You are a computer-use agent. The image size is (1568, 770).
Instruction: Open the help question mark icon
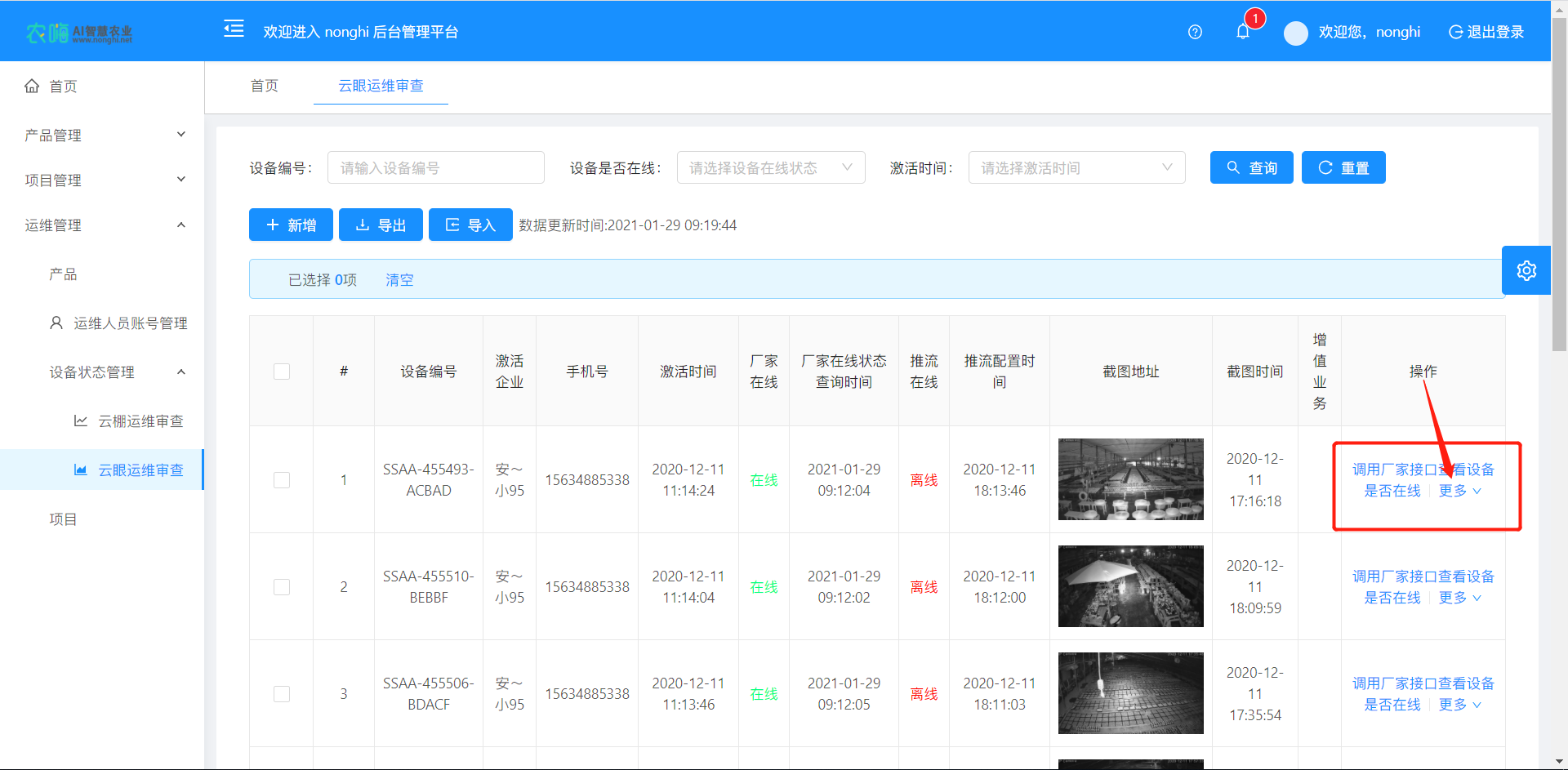pyautogui.click(x=1195, y=32)
